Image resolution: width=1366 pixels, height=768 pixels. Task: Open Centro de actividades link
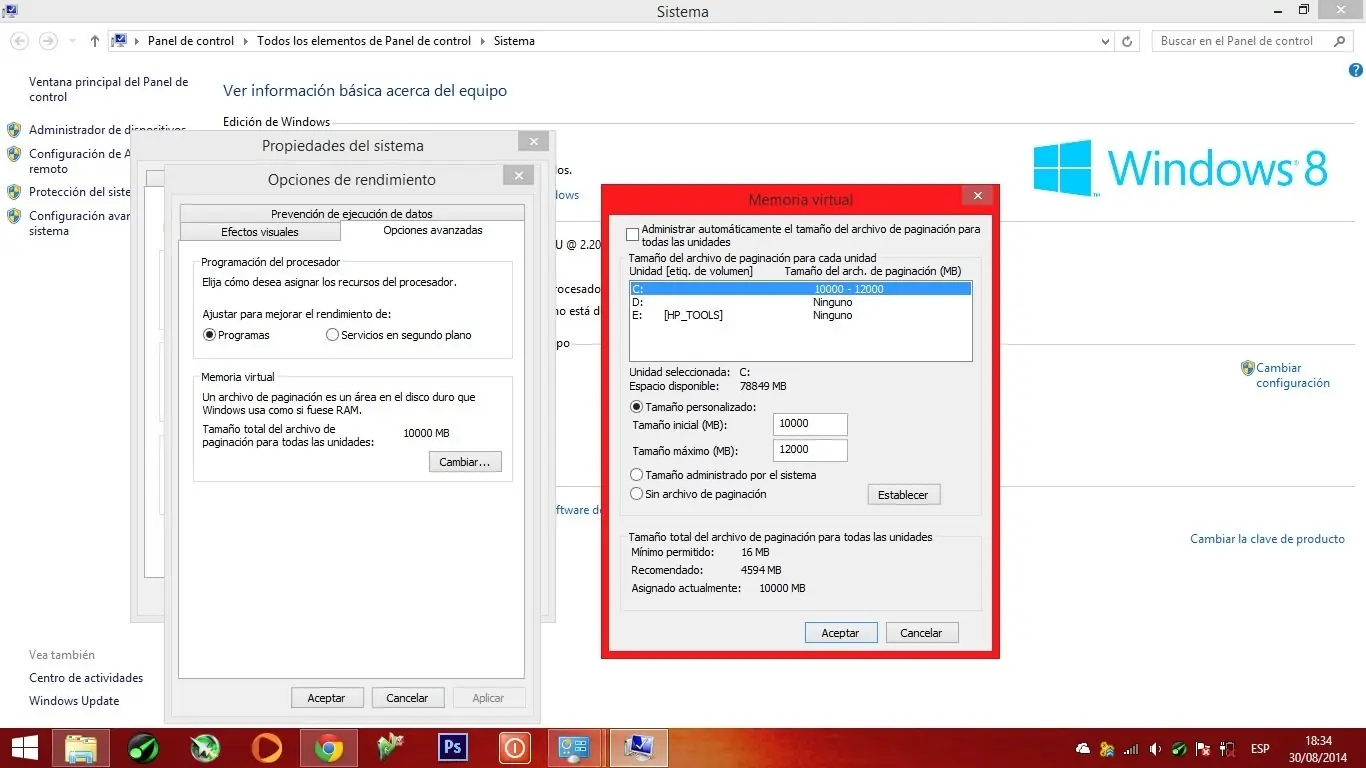pos(86,678)
